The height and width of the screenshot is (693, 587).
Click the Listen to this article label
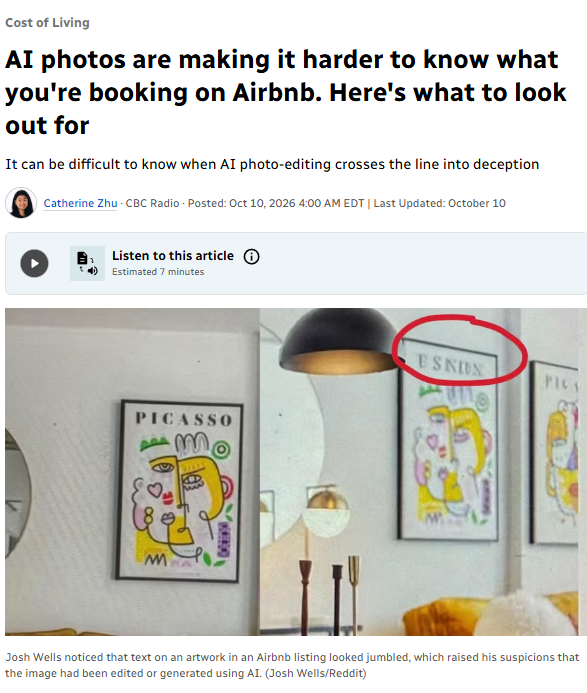[173, 255]
